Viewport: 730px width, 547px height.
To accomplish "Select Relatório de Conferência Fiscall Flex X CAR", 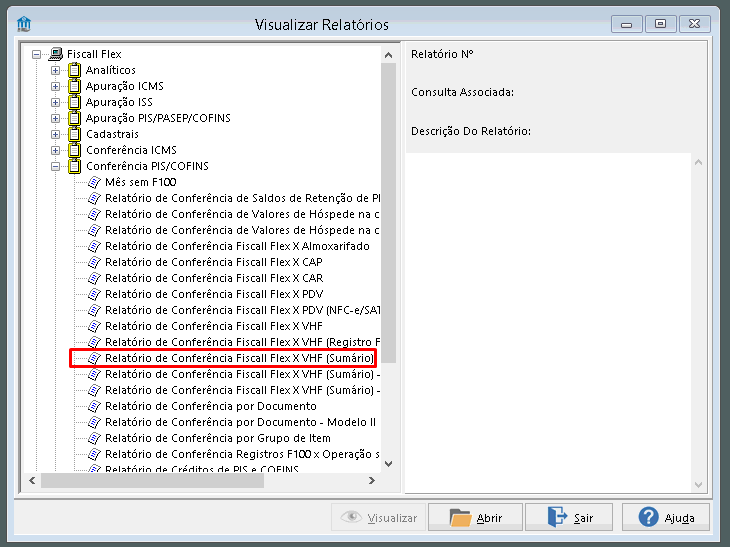I will click(x=214, y=278).
